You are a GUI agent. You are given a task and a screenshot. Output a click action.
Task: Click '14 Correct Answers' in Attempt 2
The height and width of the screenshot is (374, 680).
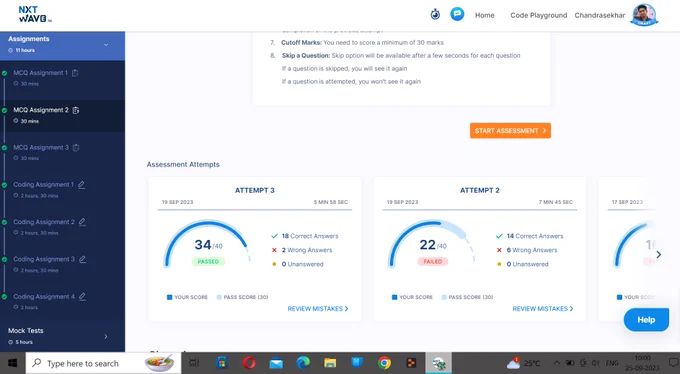click(535, 236)
